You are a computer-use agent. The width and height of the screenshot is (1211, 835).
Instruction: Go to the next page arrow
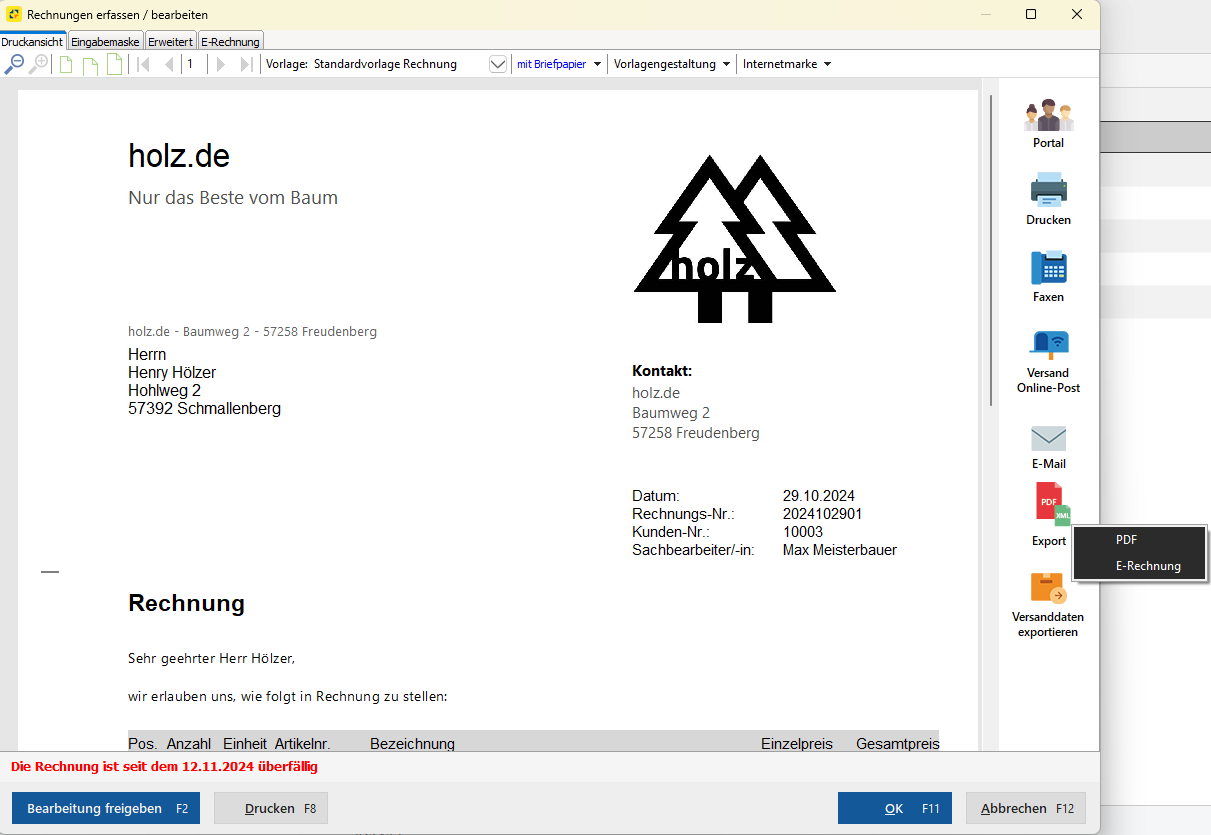click(220, 63)
